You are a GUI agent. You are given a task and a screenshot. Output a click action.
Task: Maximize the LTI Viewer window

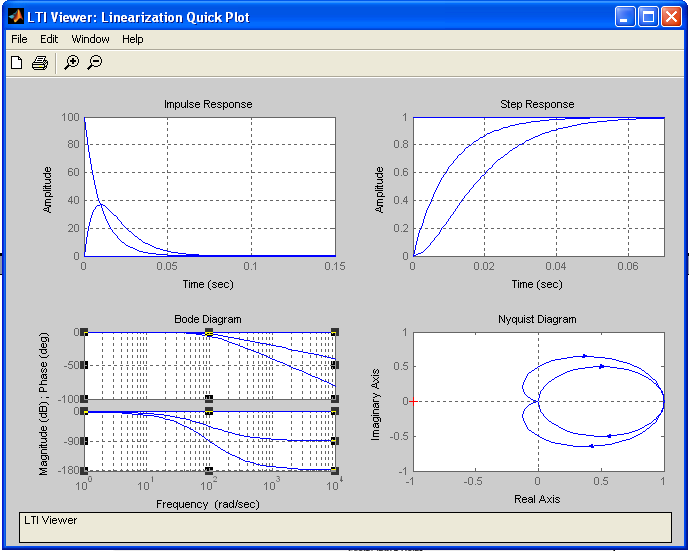(648, 17)
